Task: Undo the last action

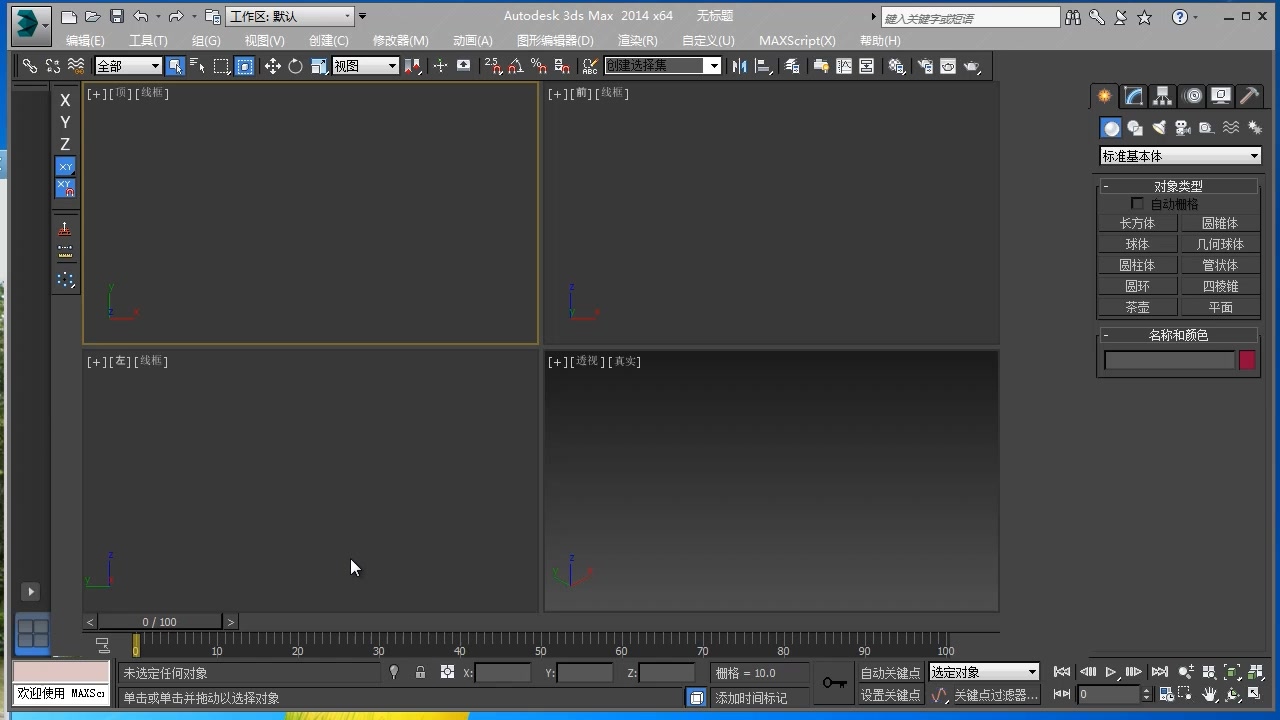Action: coord(141,17)
